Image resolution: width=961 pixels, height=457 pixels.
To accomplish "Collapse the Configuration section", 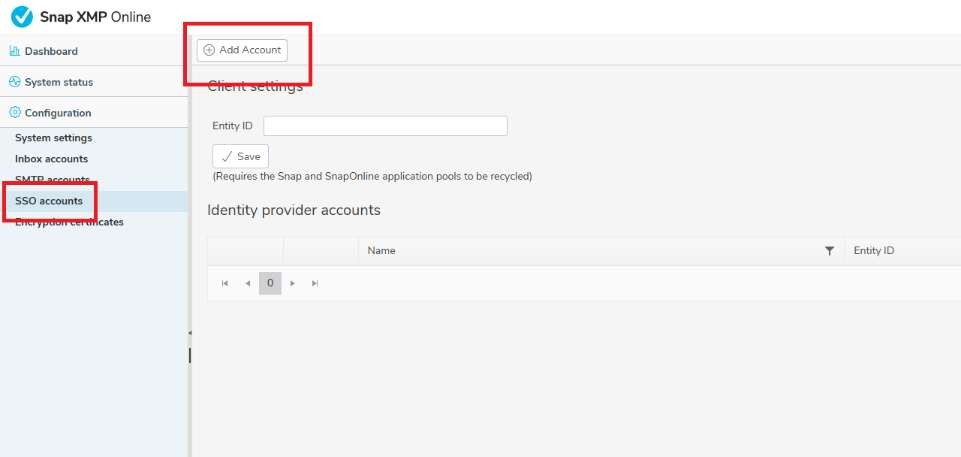I will tap(57, 113).
